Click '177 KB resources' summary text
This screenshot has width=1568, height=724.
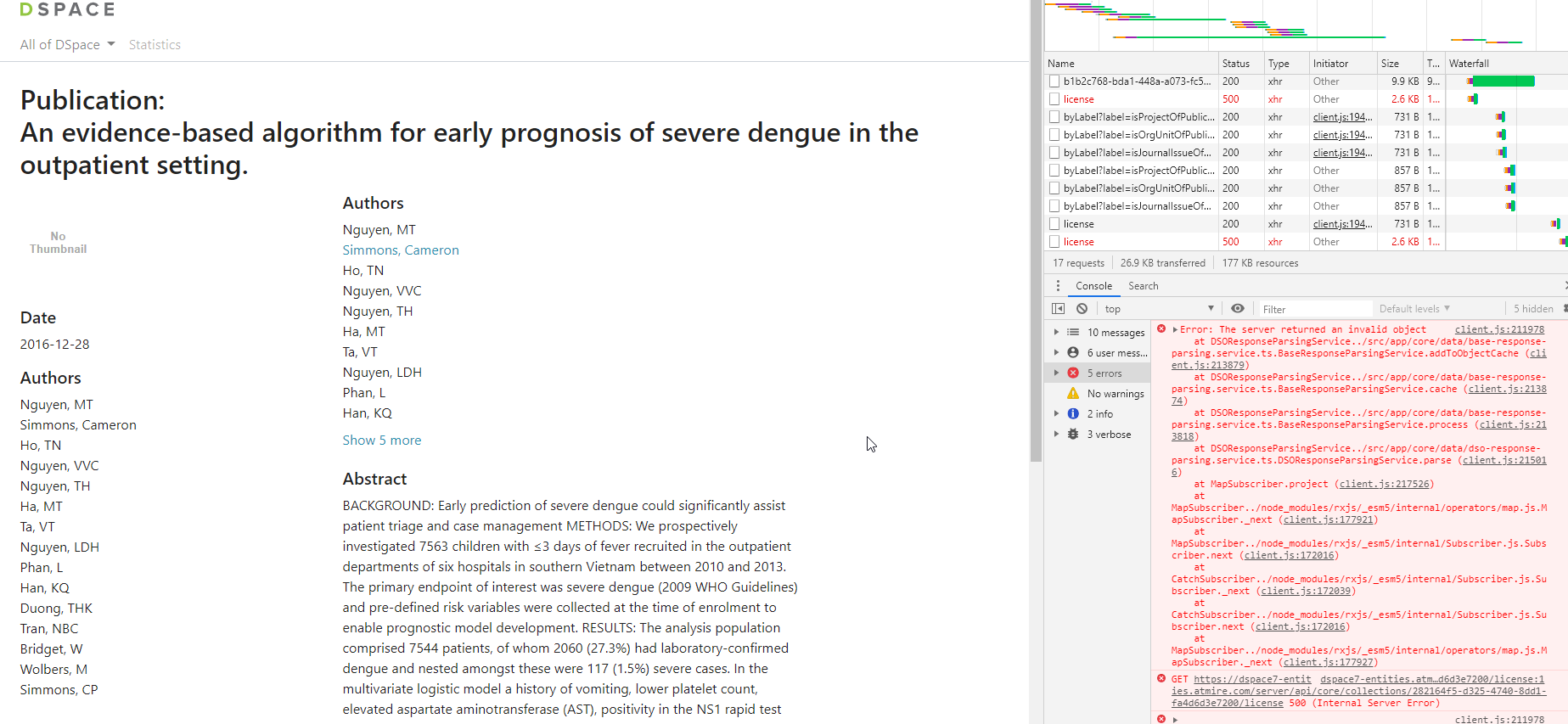(x=1260, y=263)
